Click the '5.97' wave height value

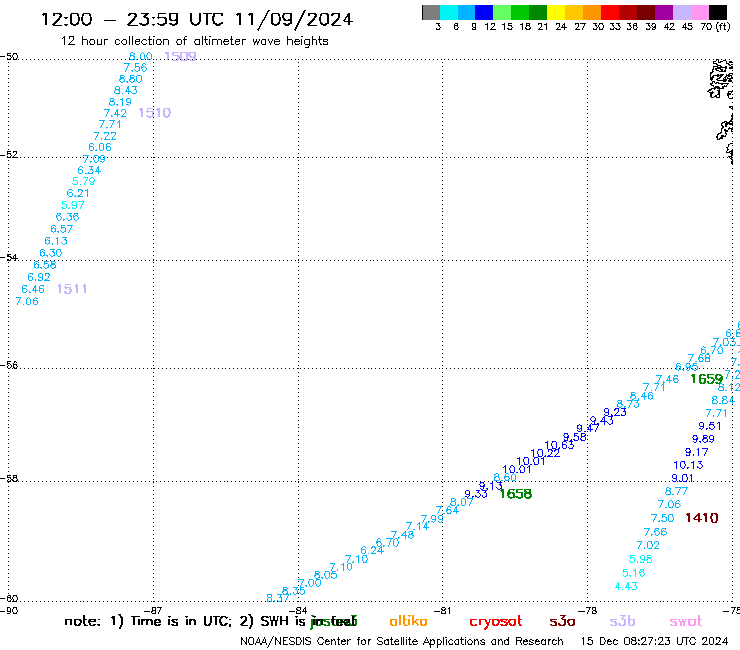(x=73, y=205)
